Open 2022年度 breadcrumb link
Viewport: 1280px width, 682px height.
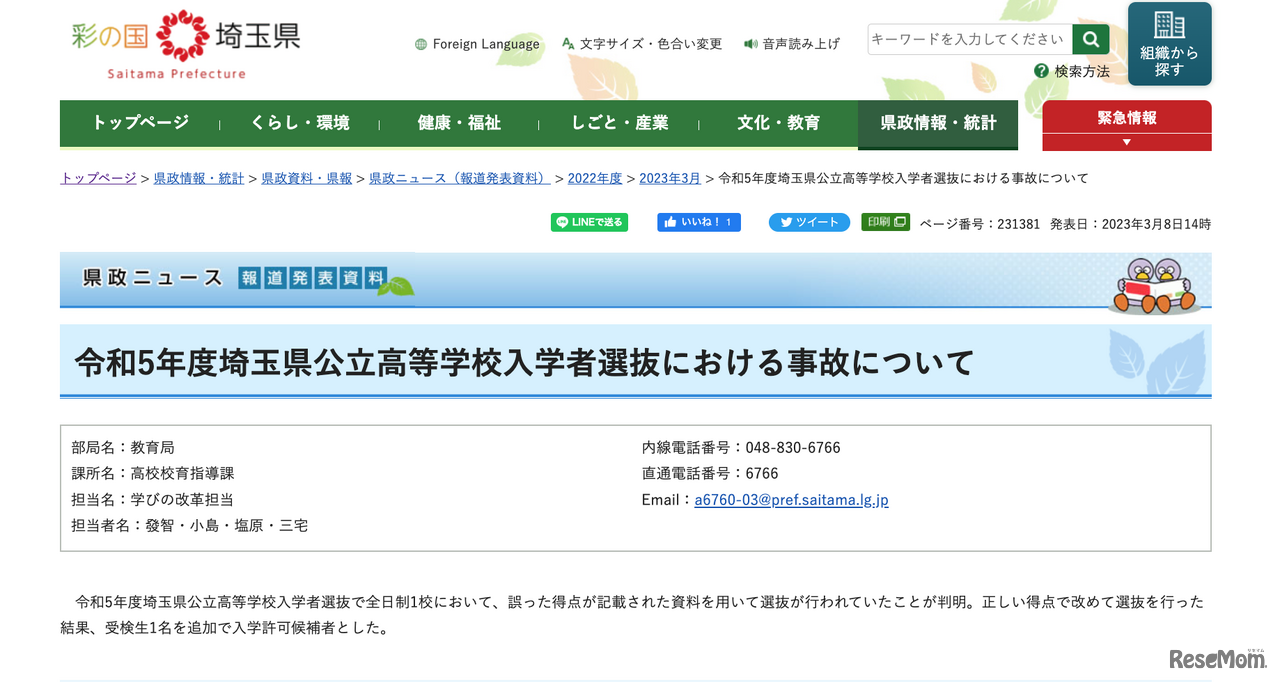point(595,178)
